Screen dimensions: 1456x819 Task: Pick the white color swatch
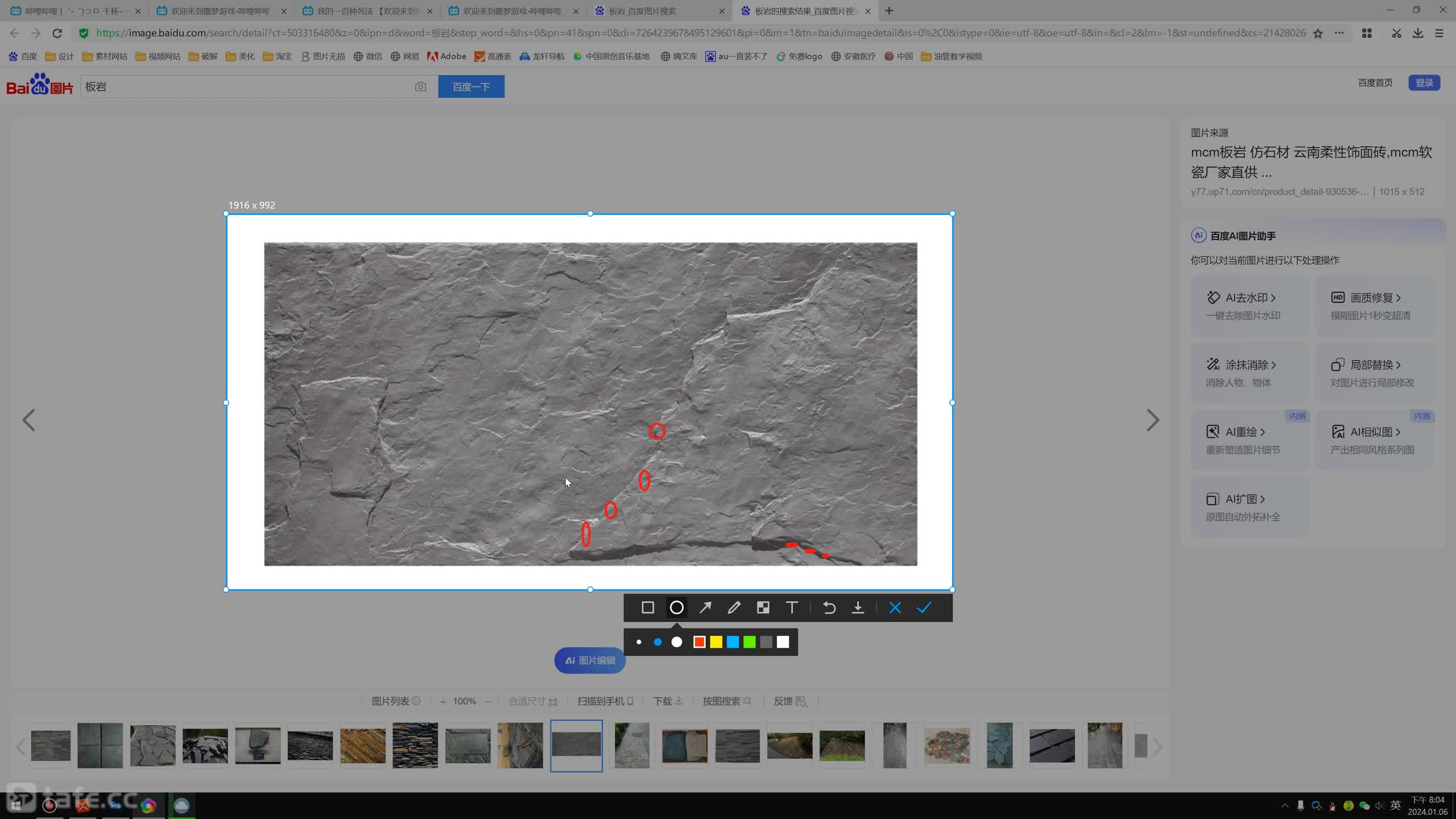pos(783,642)
